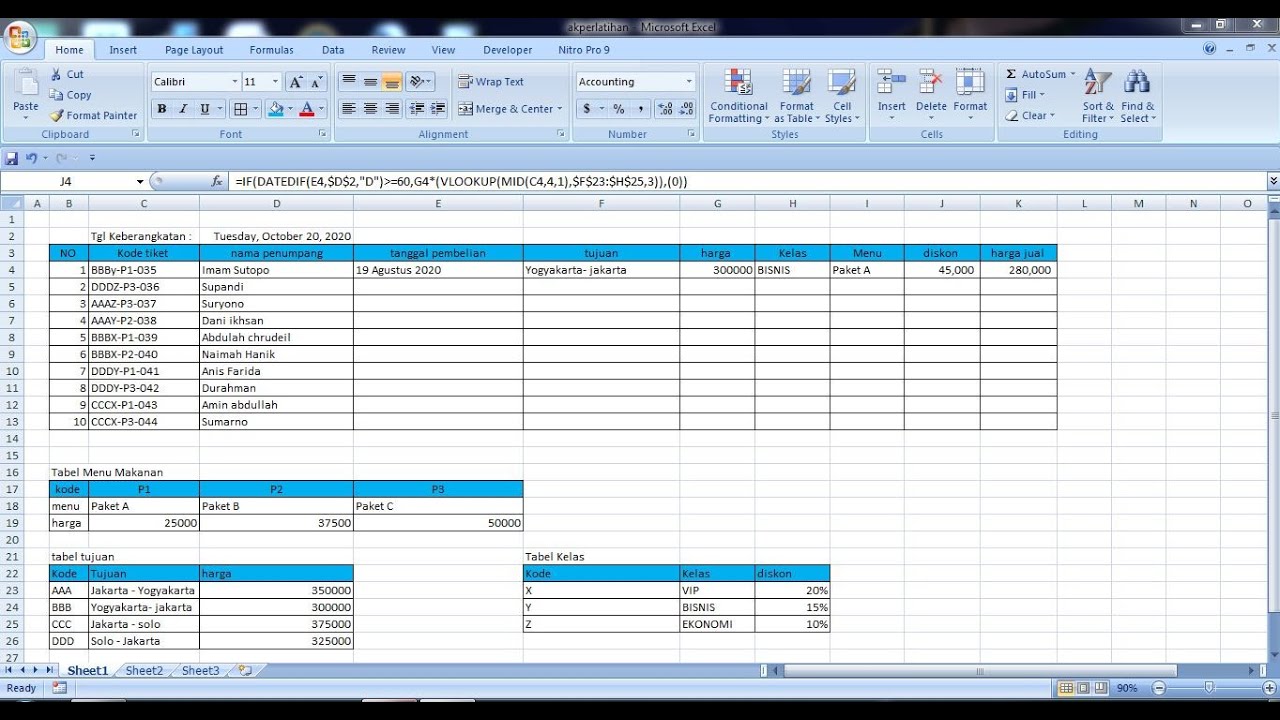Screen dimensions: 1280x720
Task: Switch to the Insert ribbon tab
Action: [x=123, y=50]
